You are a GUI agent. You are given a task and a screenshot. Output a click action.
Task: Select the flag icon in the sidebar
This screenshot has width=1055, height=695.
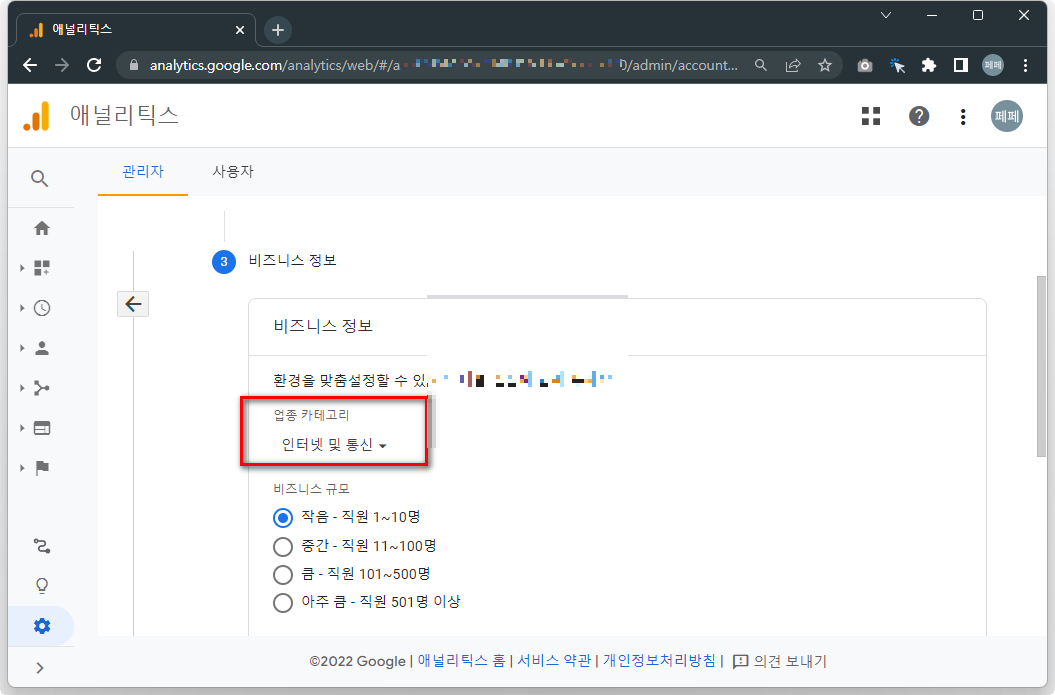point(41,467)
